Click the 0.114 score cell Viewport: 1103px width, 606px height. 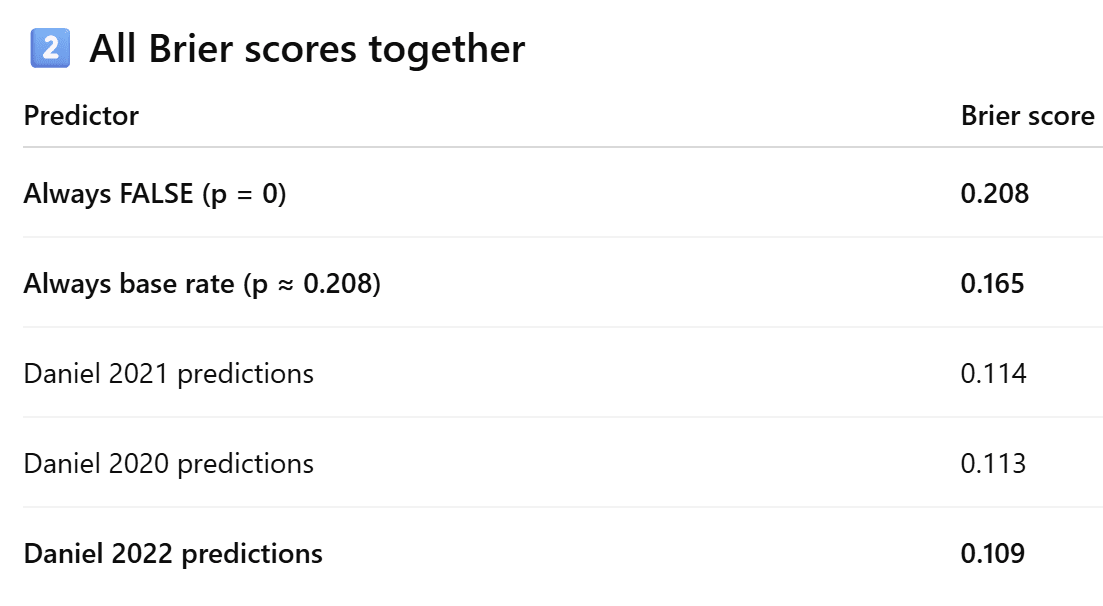click(x=993, y=374)
